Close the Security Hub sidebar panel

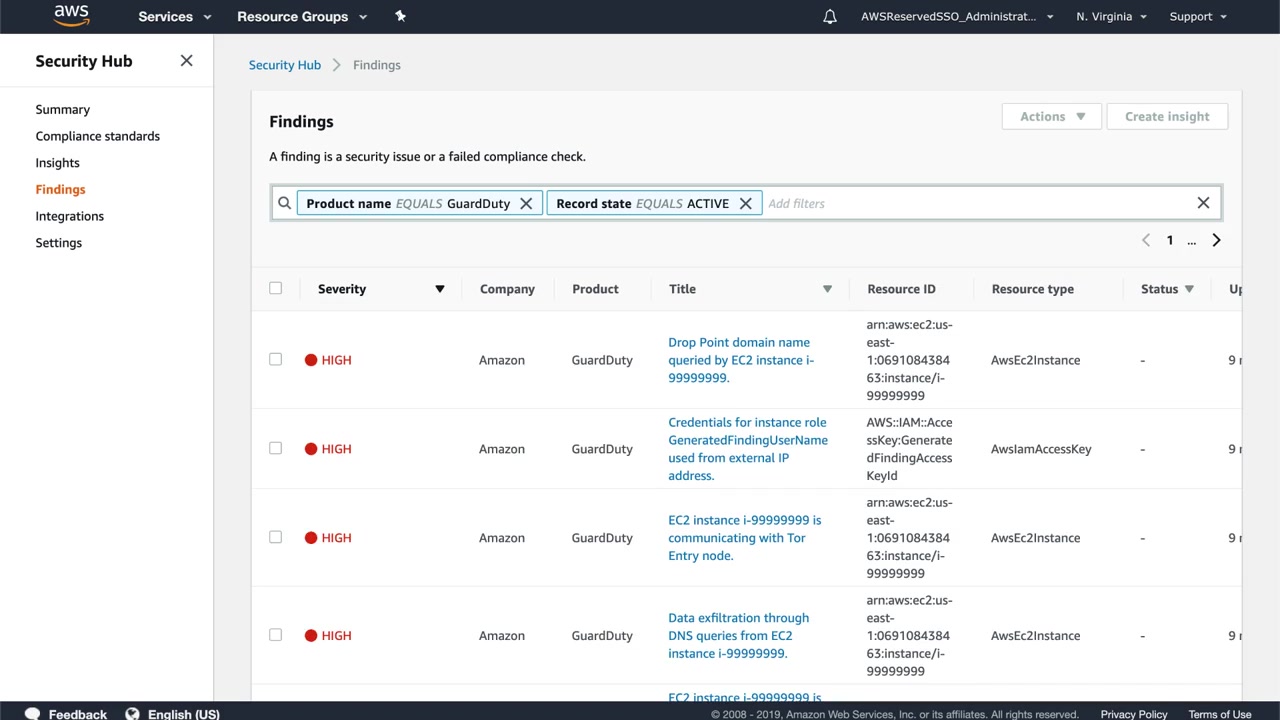186,61
